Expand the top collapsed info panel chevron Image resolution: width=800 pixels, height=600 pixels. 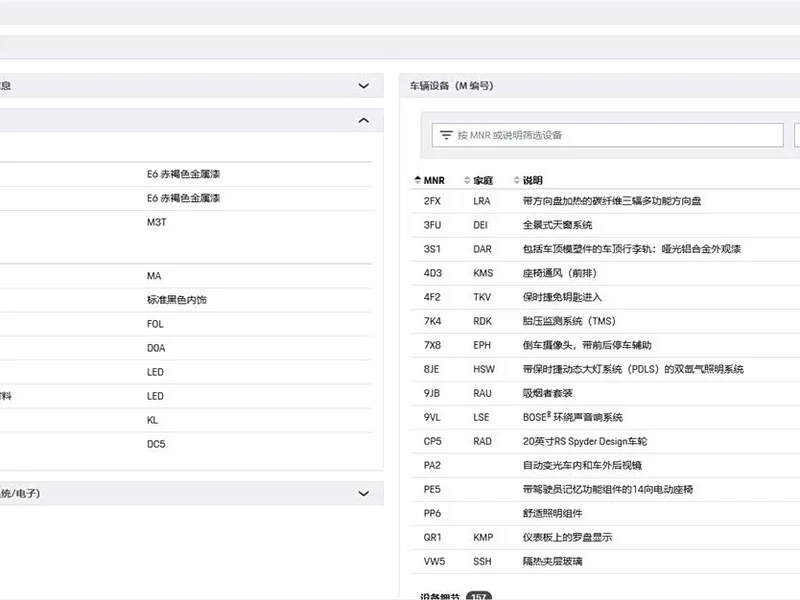point(363,86)
